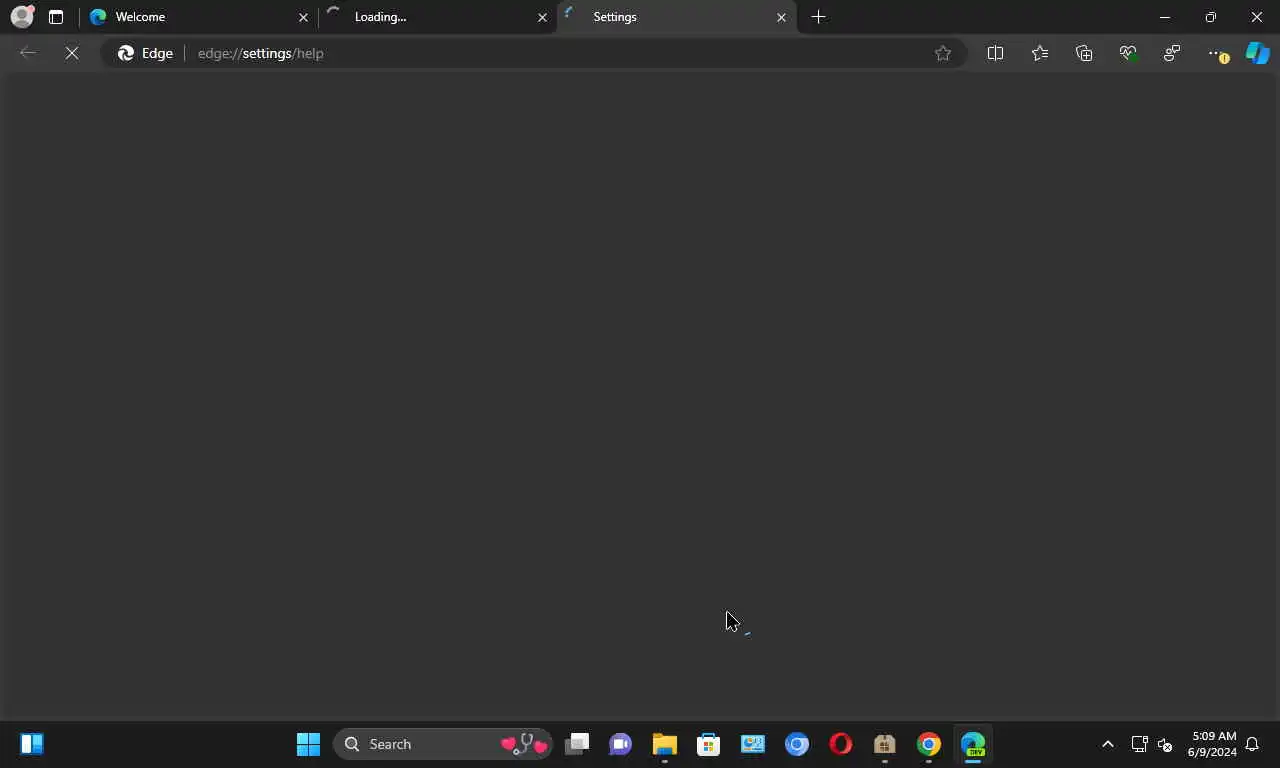Click the taskbar Search box
1280x768 pixels.
point(443,744)
